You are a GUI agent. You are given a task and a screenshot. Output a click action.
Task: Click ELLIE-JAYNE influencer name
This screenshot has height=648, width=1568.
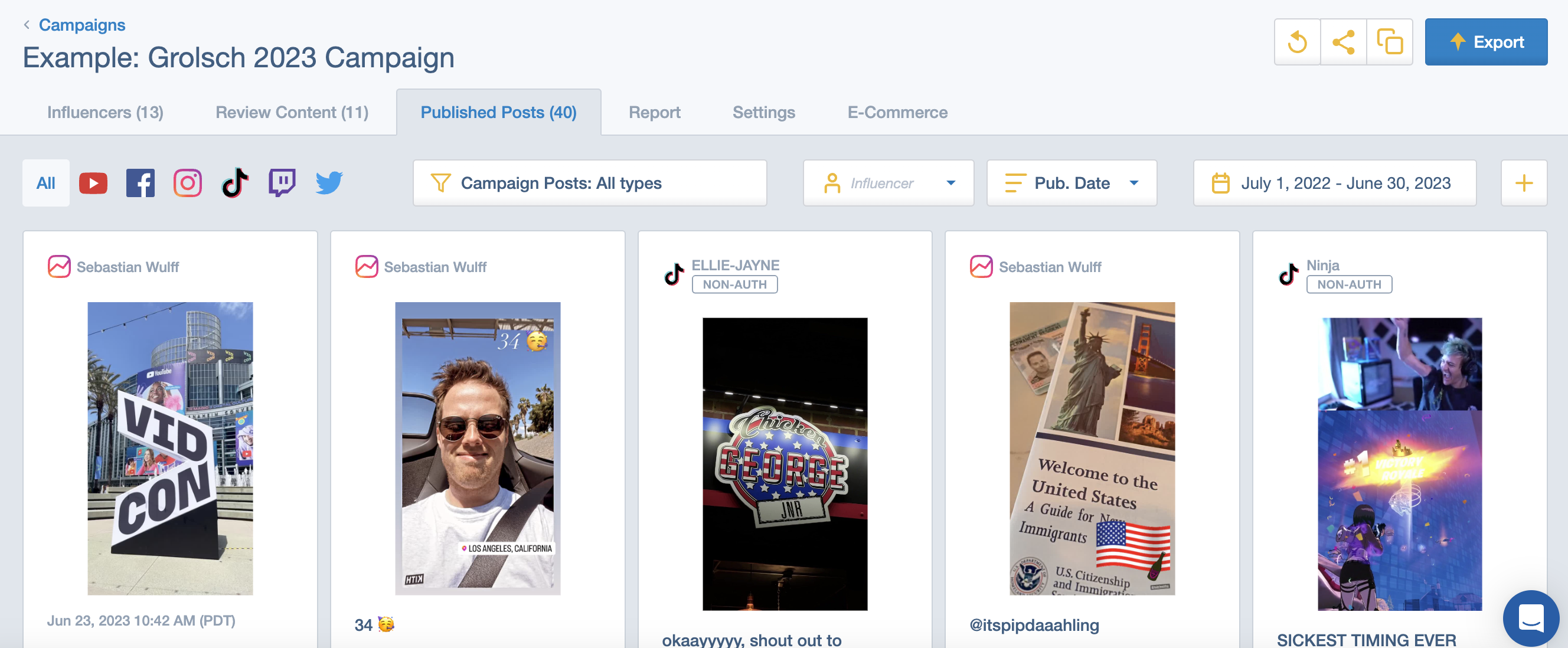(x=736, y=266)
